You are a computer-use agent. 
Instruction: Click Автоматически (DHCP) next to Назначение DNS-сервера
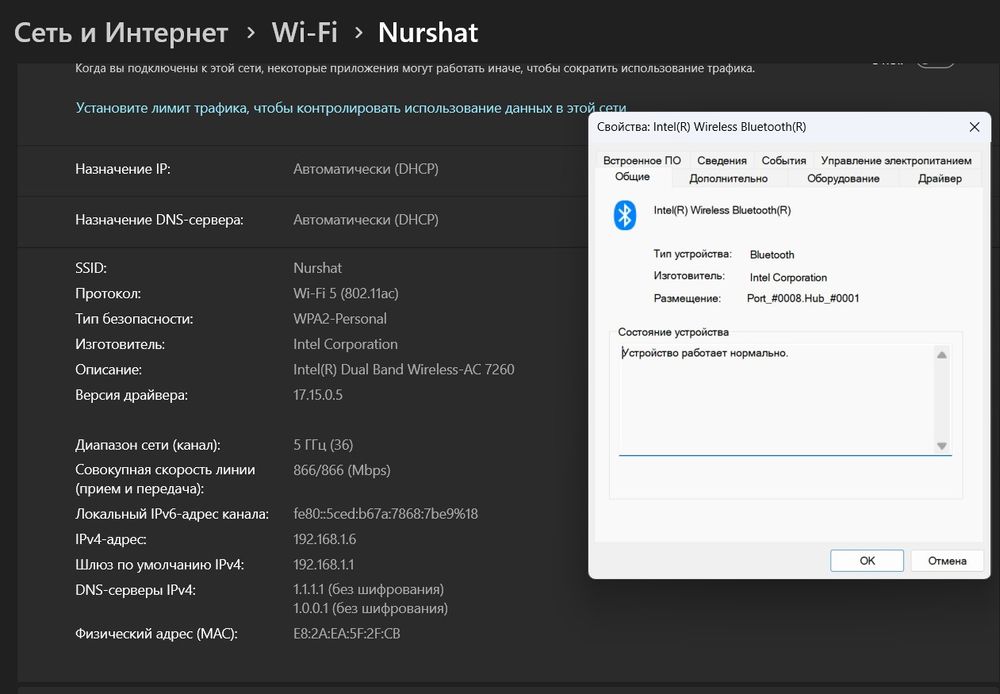click(x=366, y=219)
